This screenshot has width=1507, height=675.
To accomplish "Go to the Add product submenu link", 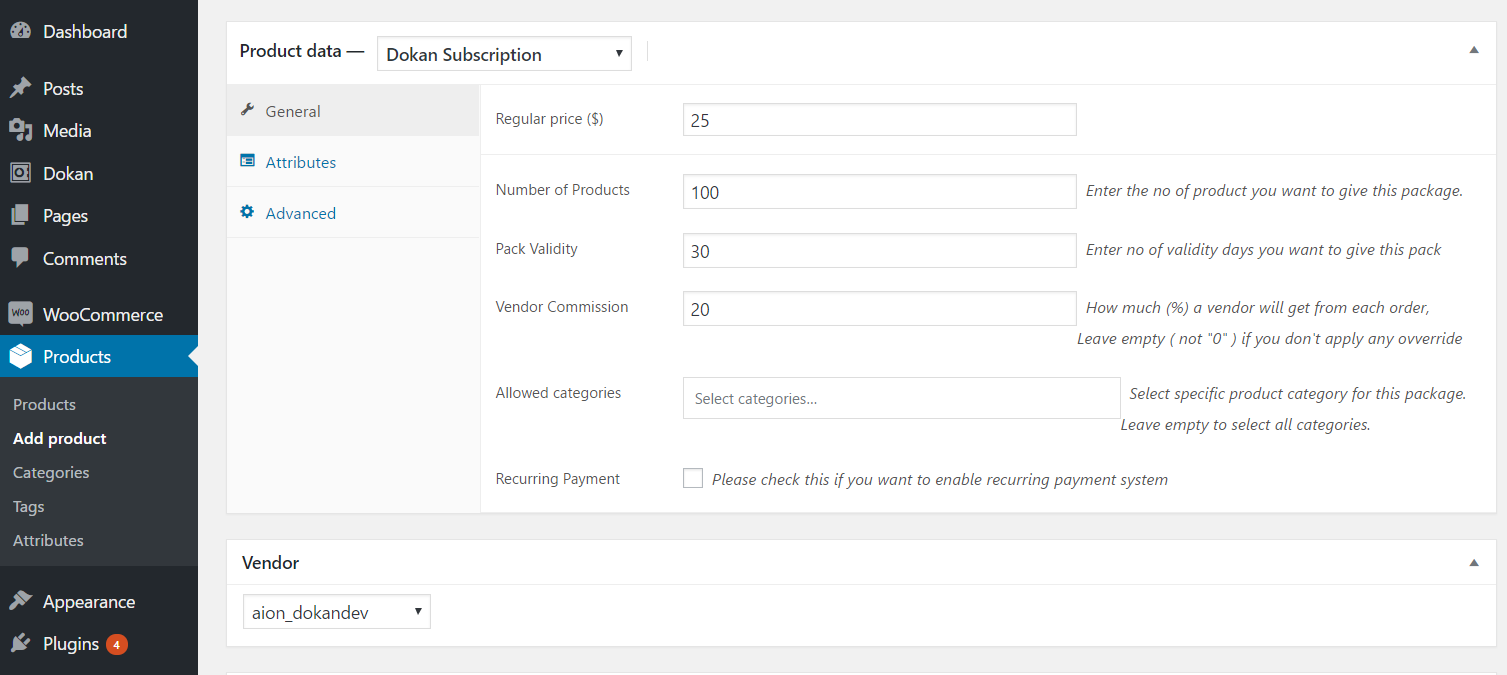I will (60, 438).
